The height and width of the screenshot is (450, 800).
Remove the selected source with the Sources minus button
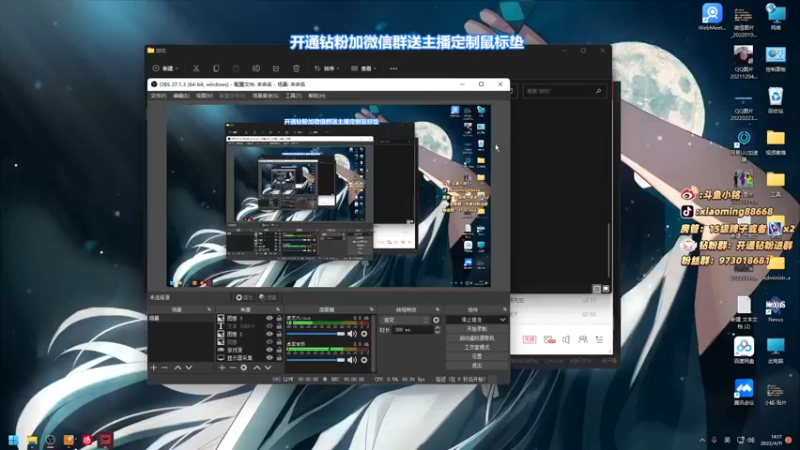232,367
